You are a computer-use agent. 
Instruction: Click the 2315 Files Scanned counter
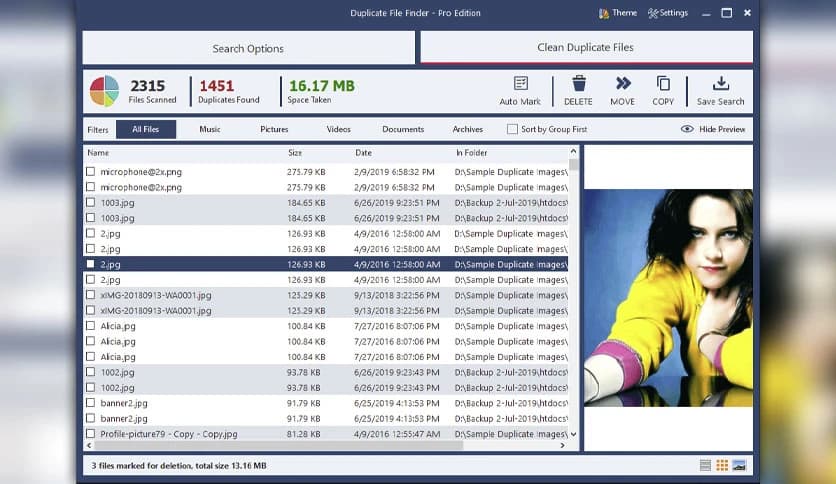(152, 91)
